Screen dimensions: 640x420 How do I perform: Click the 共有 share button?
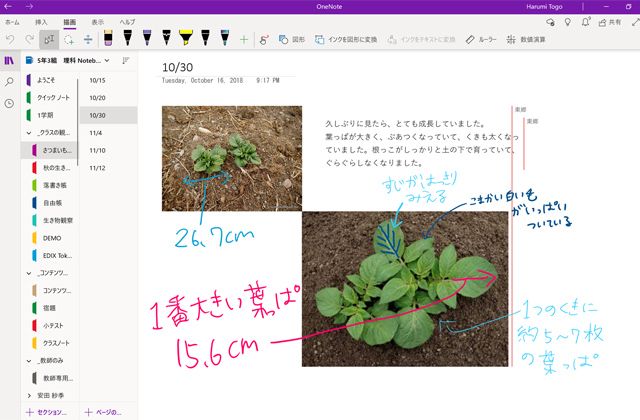610,22
